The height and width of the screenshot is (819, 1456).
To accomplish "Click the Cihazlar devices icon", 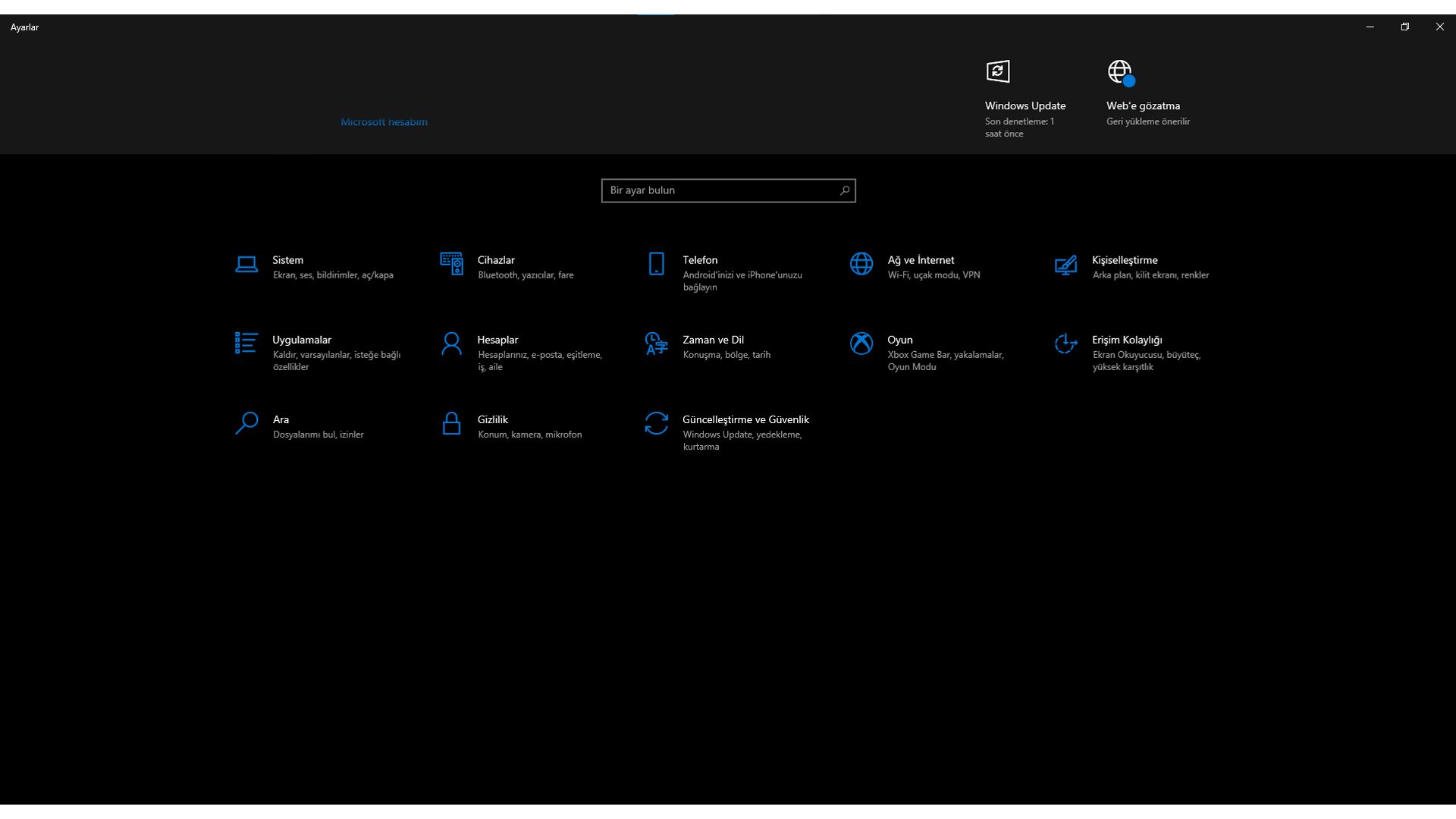I will pyautogui.click(x=451, y=264).
